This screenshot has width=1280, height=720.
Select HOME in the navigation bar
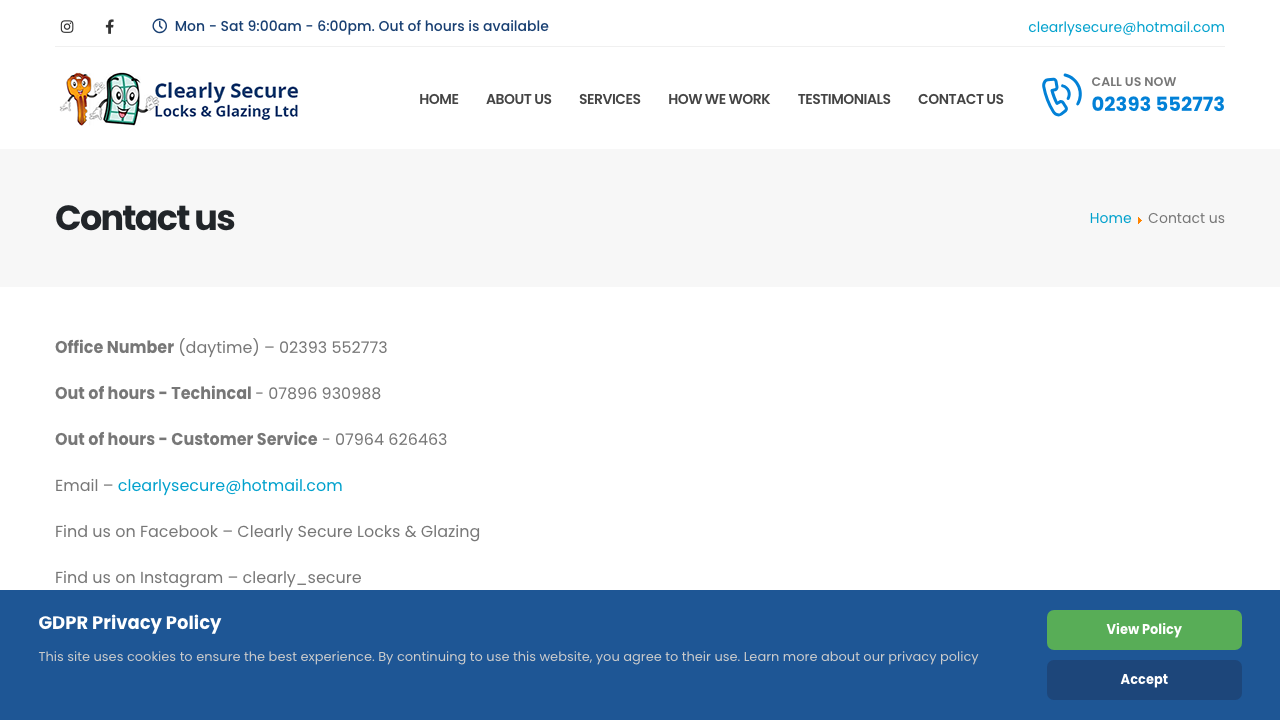(438, 98)
